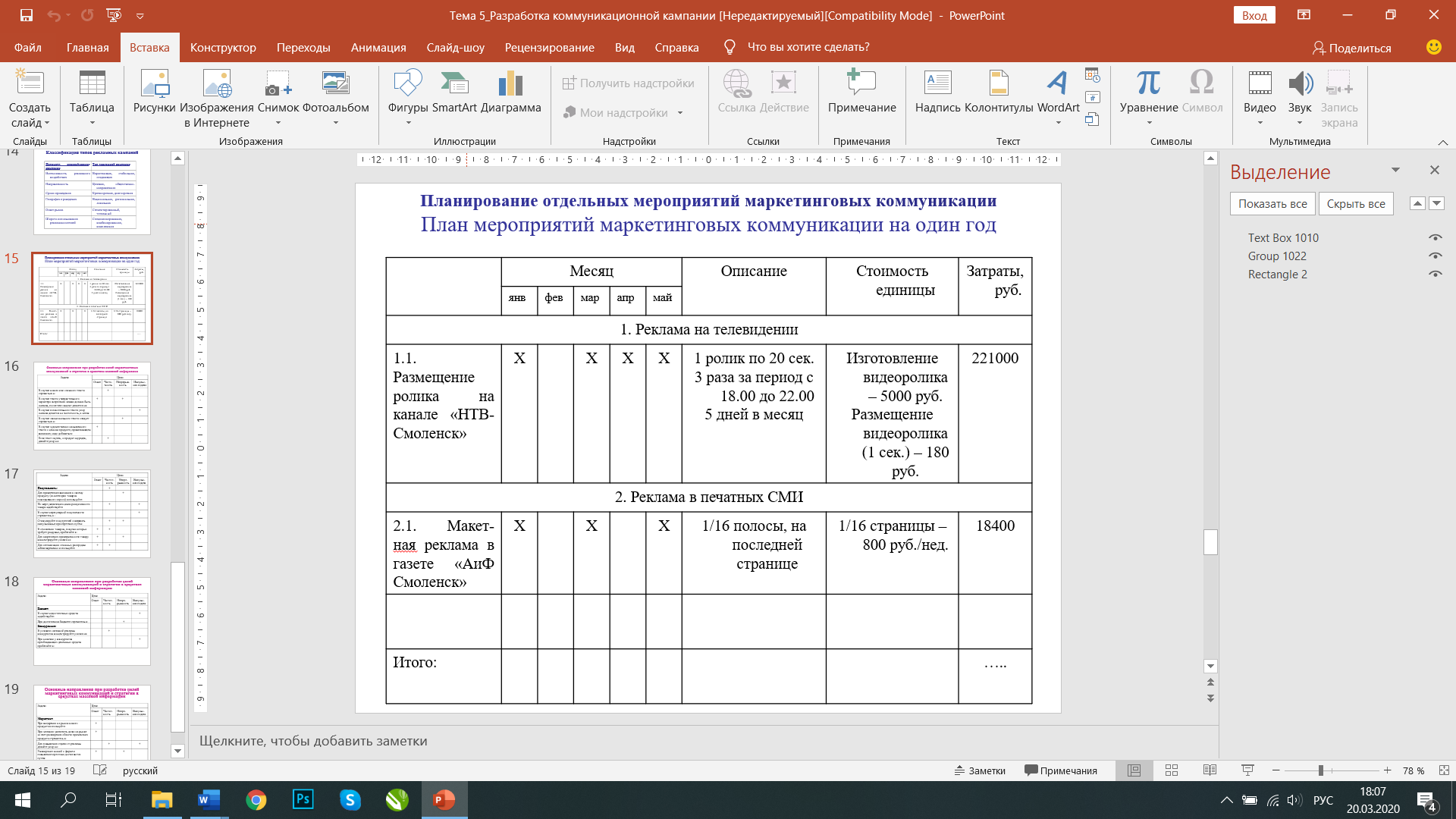Switch to Reading view
The height and width of the screenshot is (819, 1456).
(x=1210, y=770)
